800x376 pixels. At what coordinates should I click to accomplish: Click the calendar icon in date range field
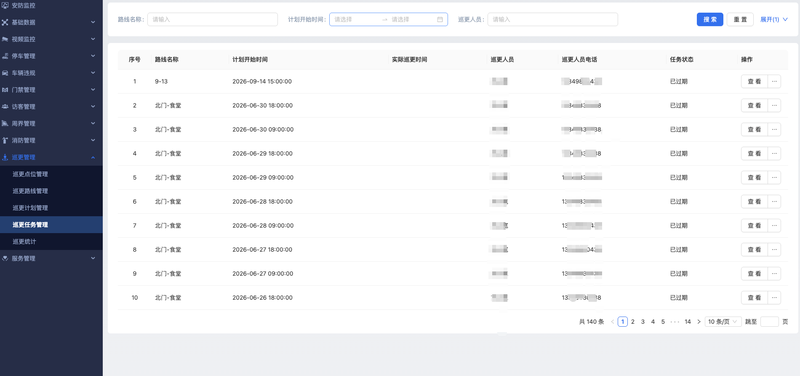click(440, 19)
